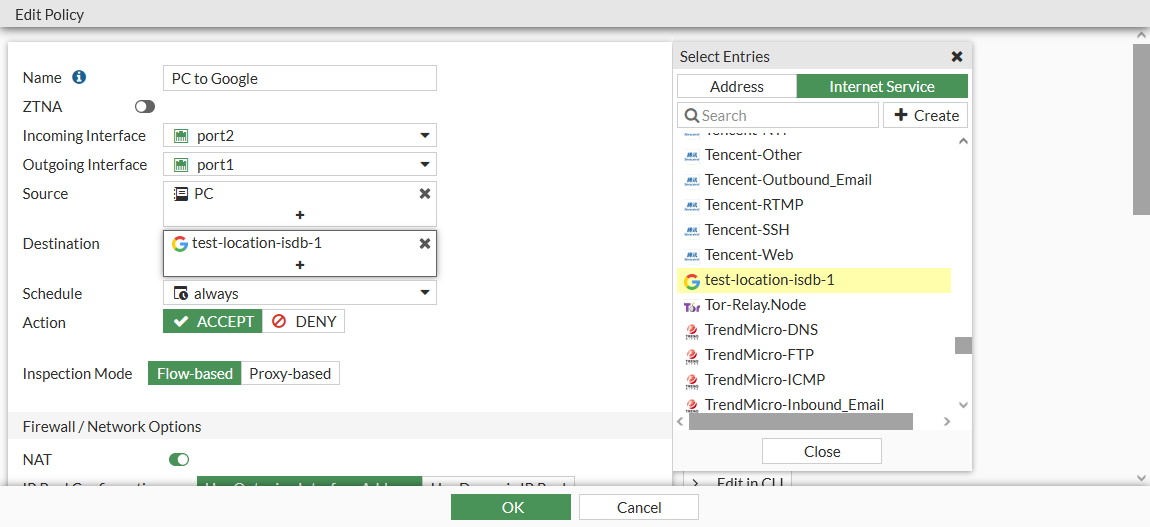Screen dimensions: 1150x527
Task: Click the Tencent-Other logo icon
Action: coord(691,155)
